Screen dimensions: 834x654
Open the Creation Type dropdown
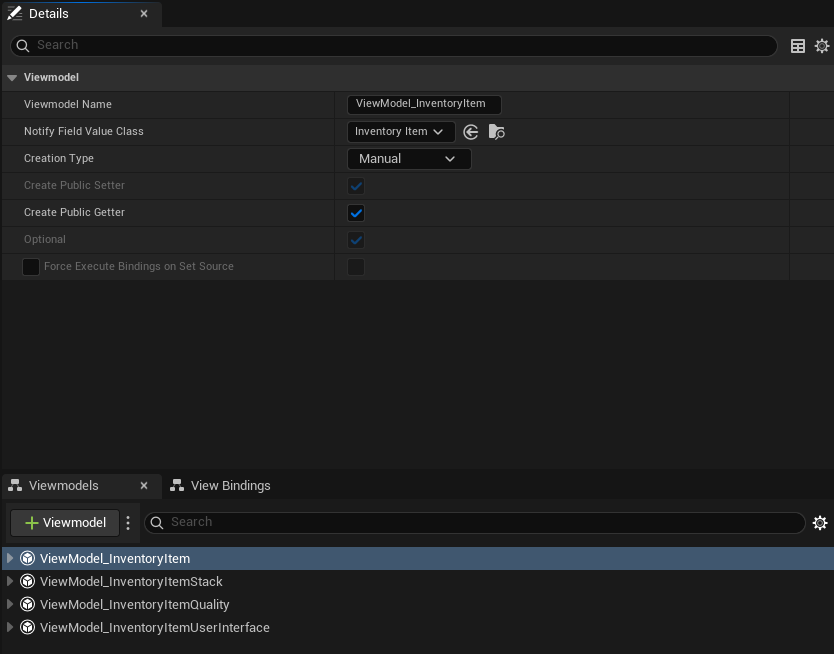tap(409, 158)
